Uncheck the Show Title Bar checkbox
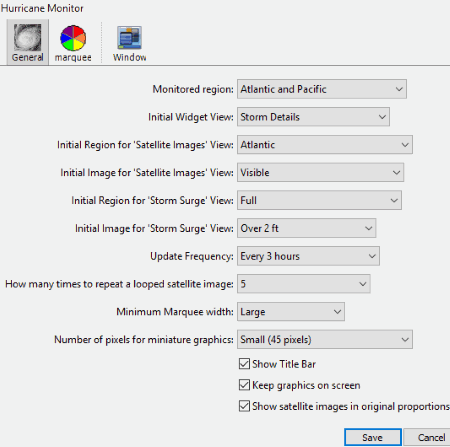Image resolution: width=450 pixels, height=447 pixels. 244,364
